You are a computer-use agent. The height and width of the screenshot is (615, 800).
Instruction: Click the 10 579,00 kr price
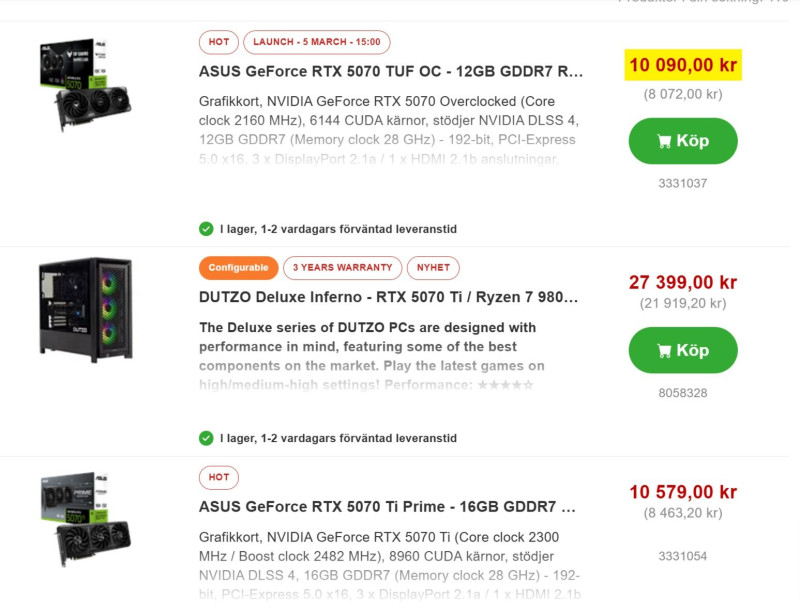683,492
